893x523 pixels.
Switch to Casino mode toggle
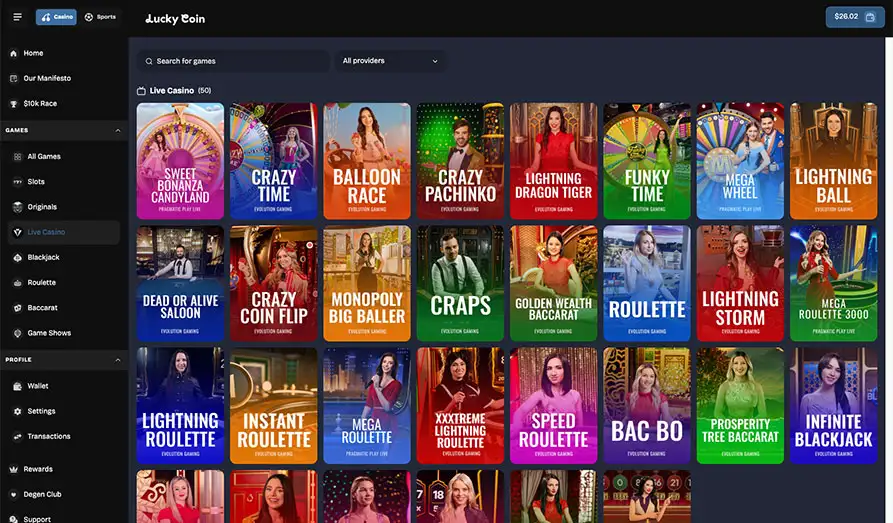(56, 17)
